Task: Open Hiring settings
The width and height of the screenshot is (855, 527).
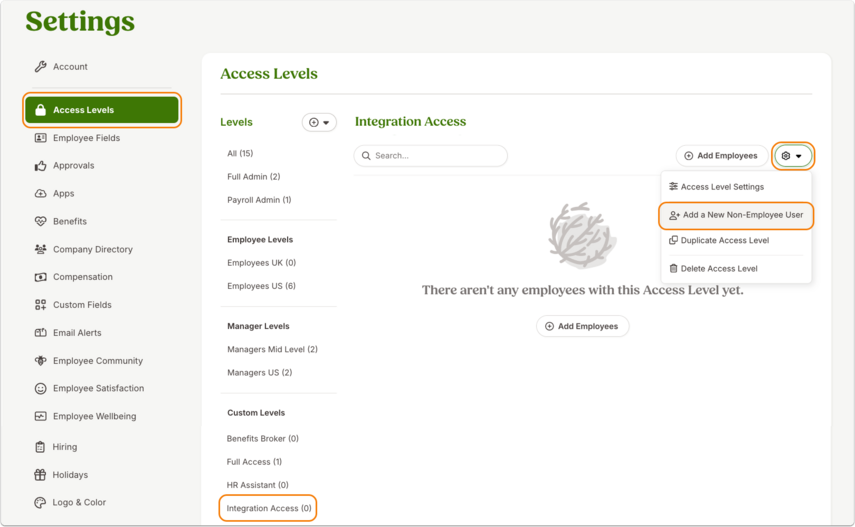Action: click(x=64, y=446)
